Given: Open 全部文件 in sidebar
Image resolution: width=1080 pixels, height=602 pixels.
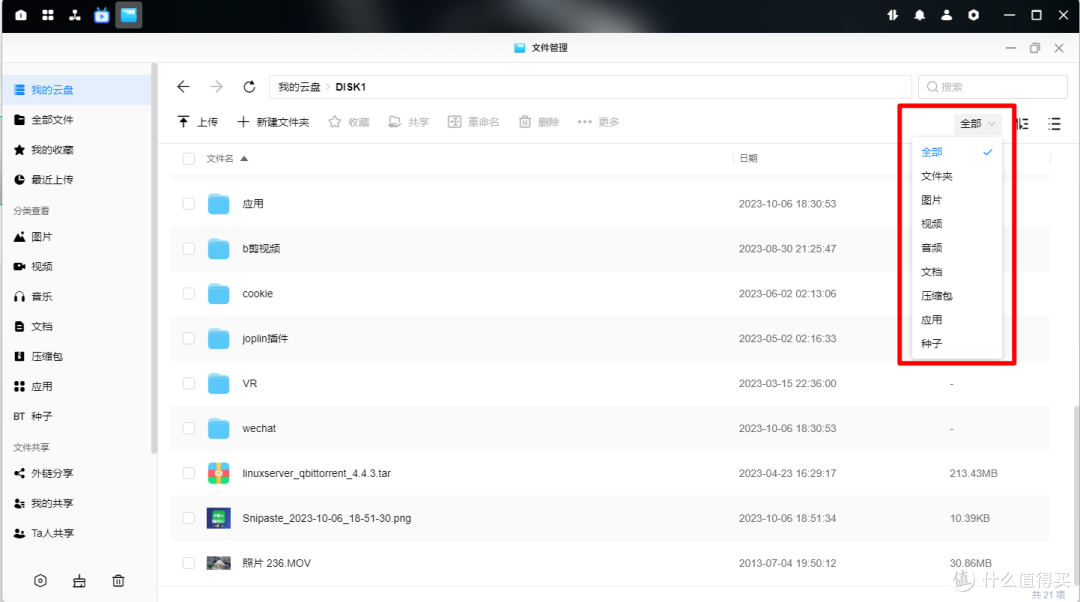Looking at the screenshot, I should 77,120.
